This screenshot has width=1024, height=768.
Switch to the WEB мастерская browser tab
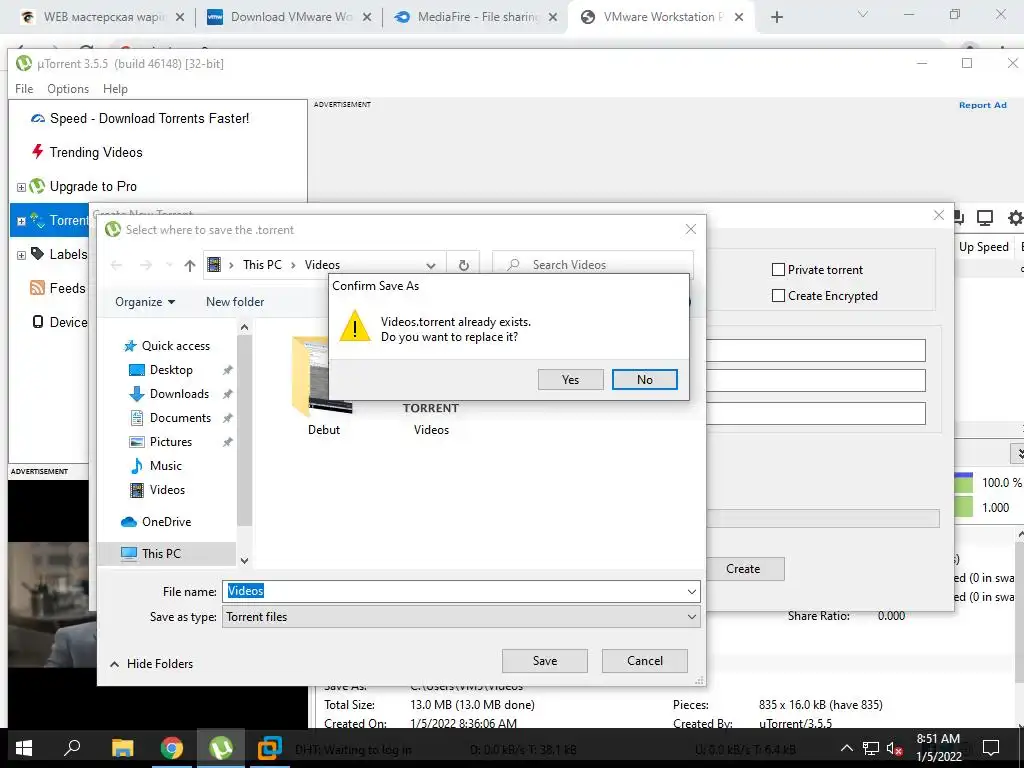101,17
